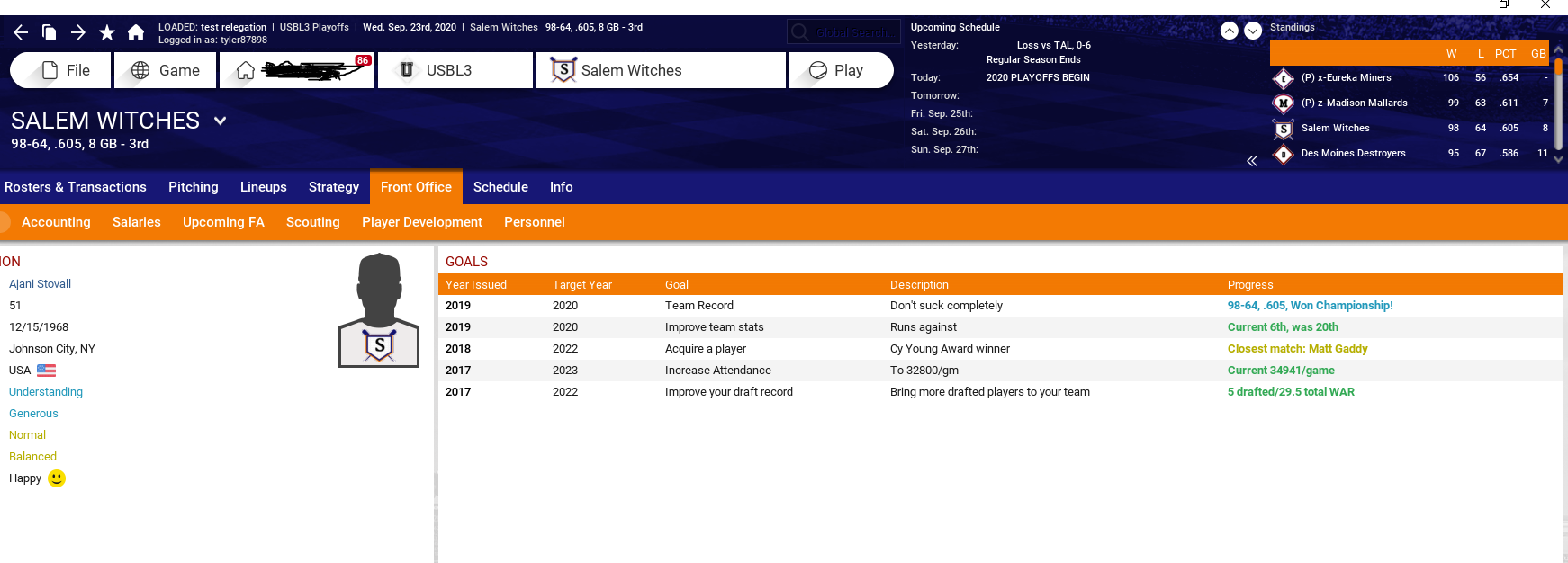Click the USA flag icon

click(x=47, y=371)
